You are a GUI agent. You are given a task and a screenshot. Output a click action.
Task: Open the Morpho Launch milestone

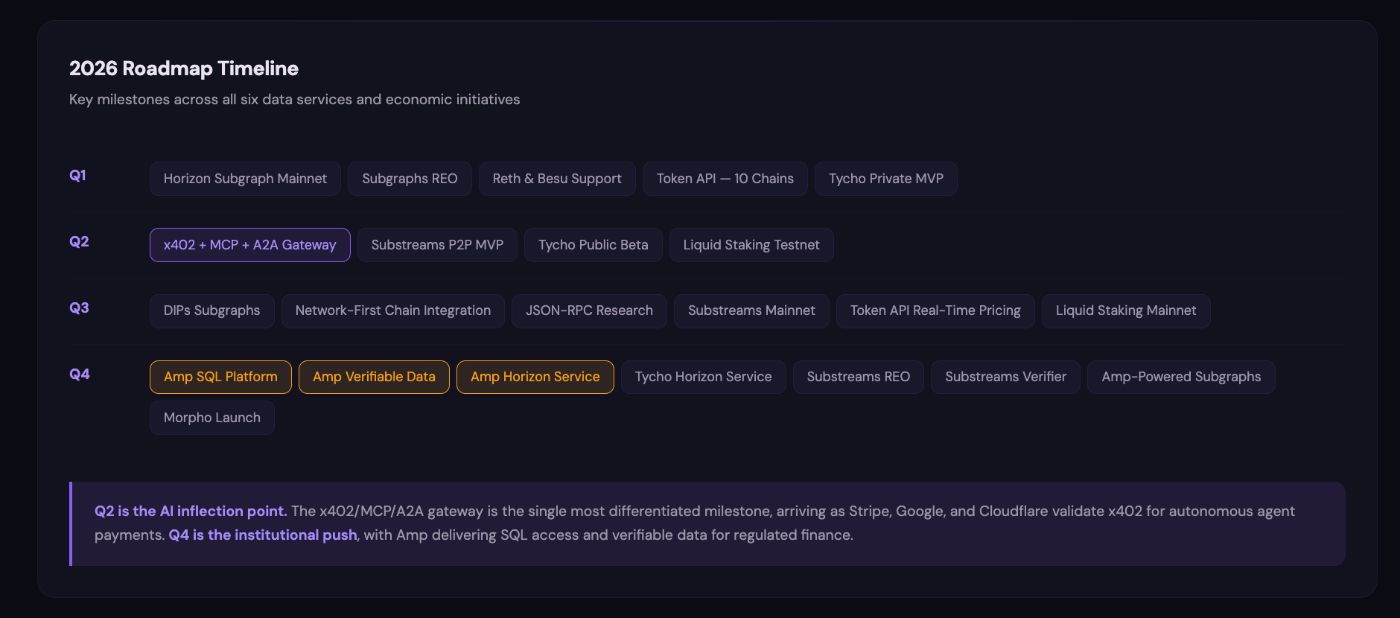coord(212,418)
